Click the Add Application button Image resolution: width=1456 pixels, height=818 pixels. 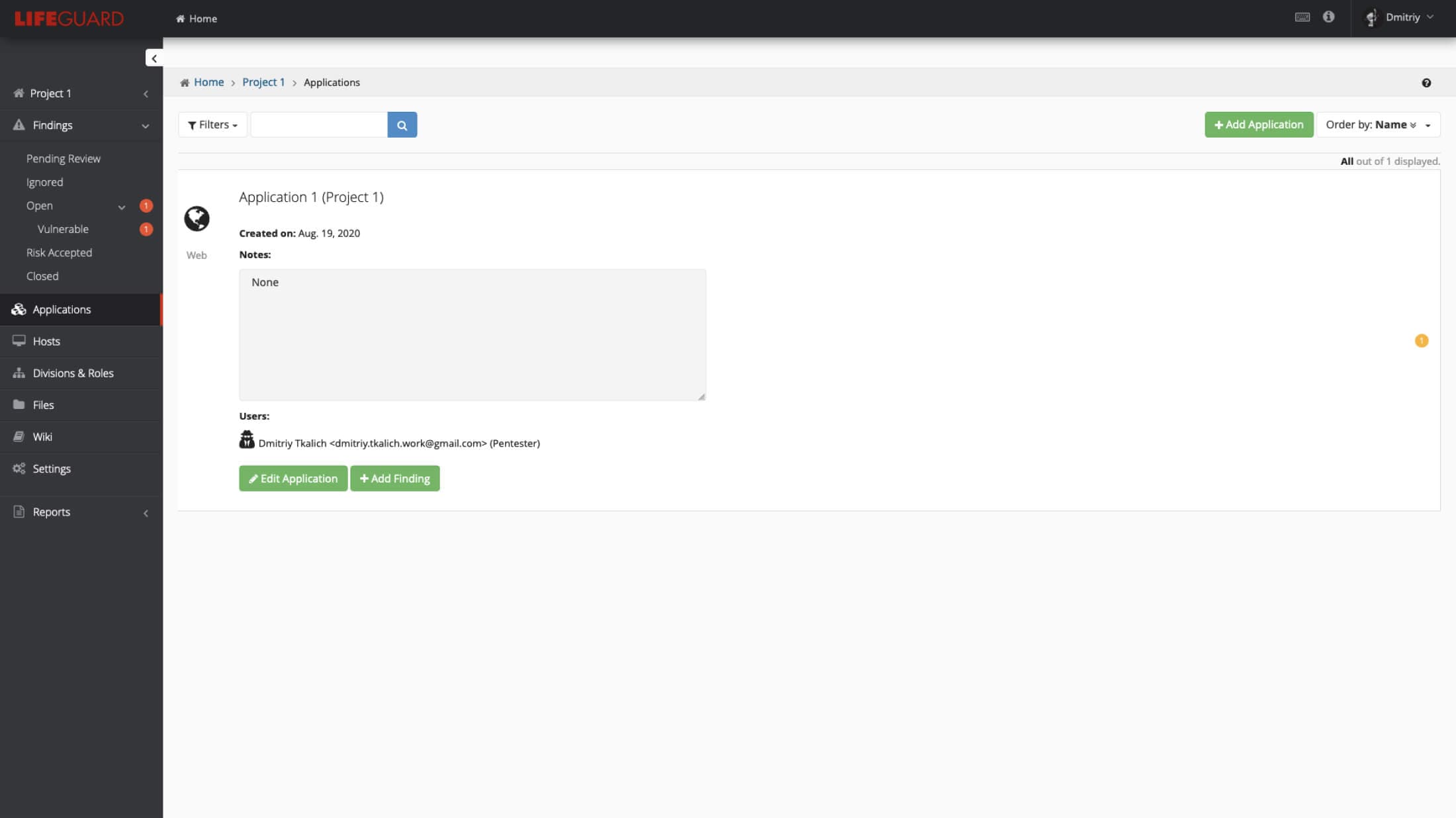click(x=1259, y=124)
